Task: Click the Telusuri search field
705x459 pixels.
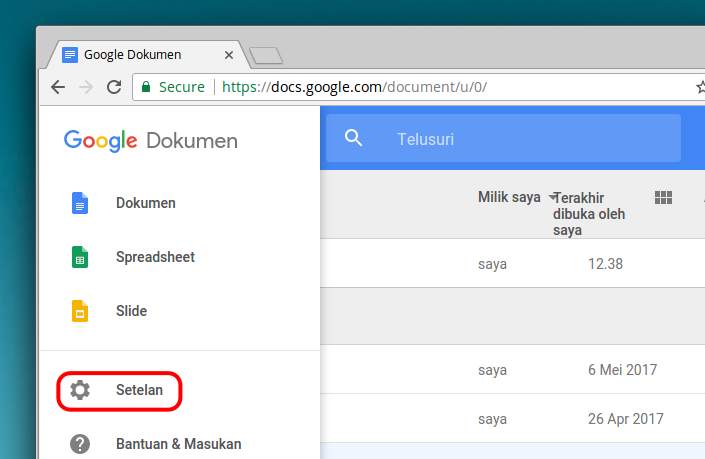Action: pyautogui.click(x=503, y=138)
